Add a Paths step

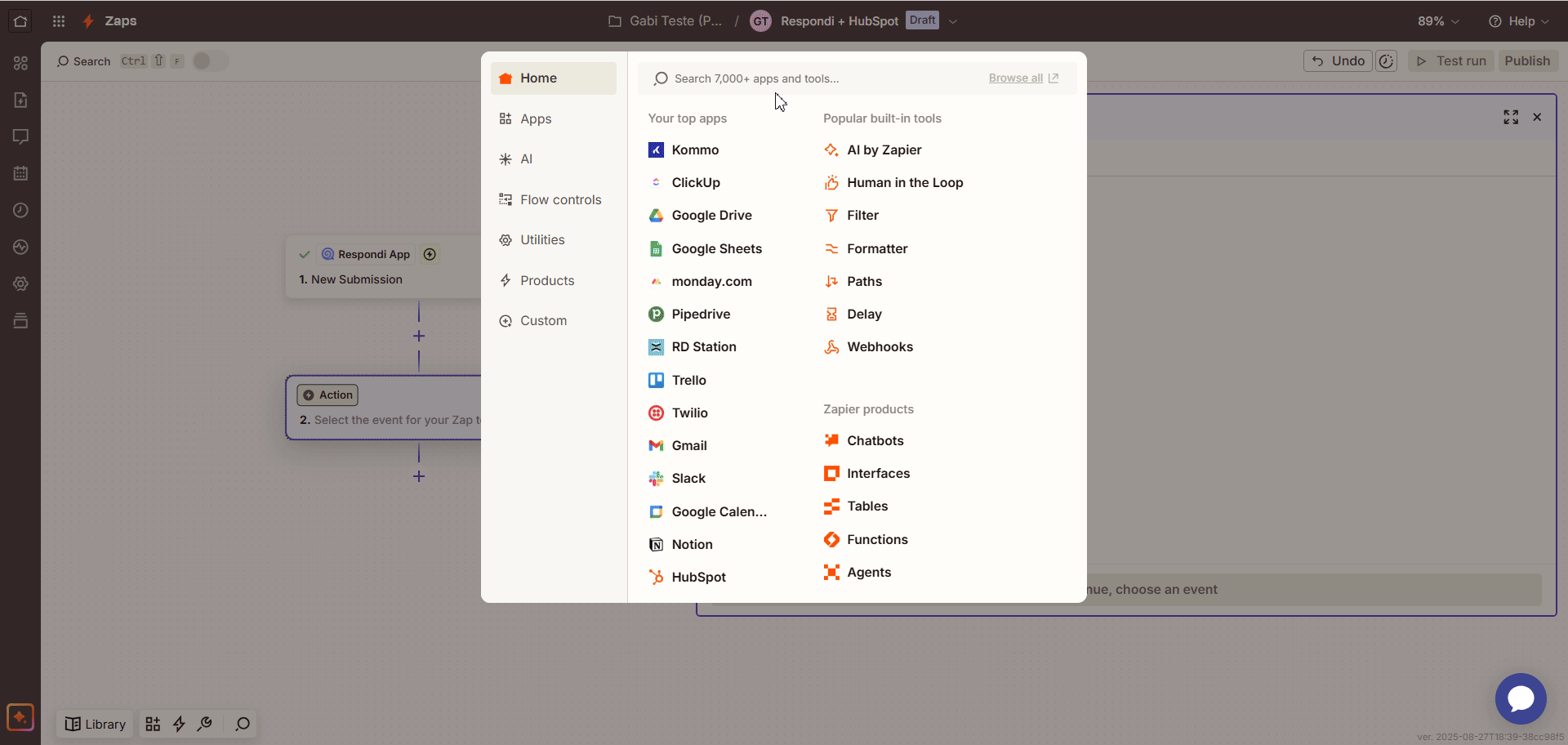pyautogui.click(x=853, y=282)
